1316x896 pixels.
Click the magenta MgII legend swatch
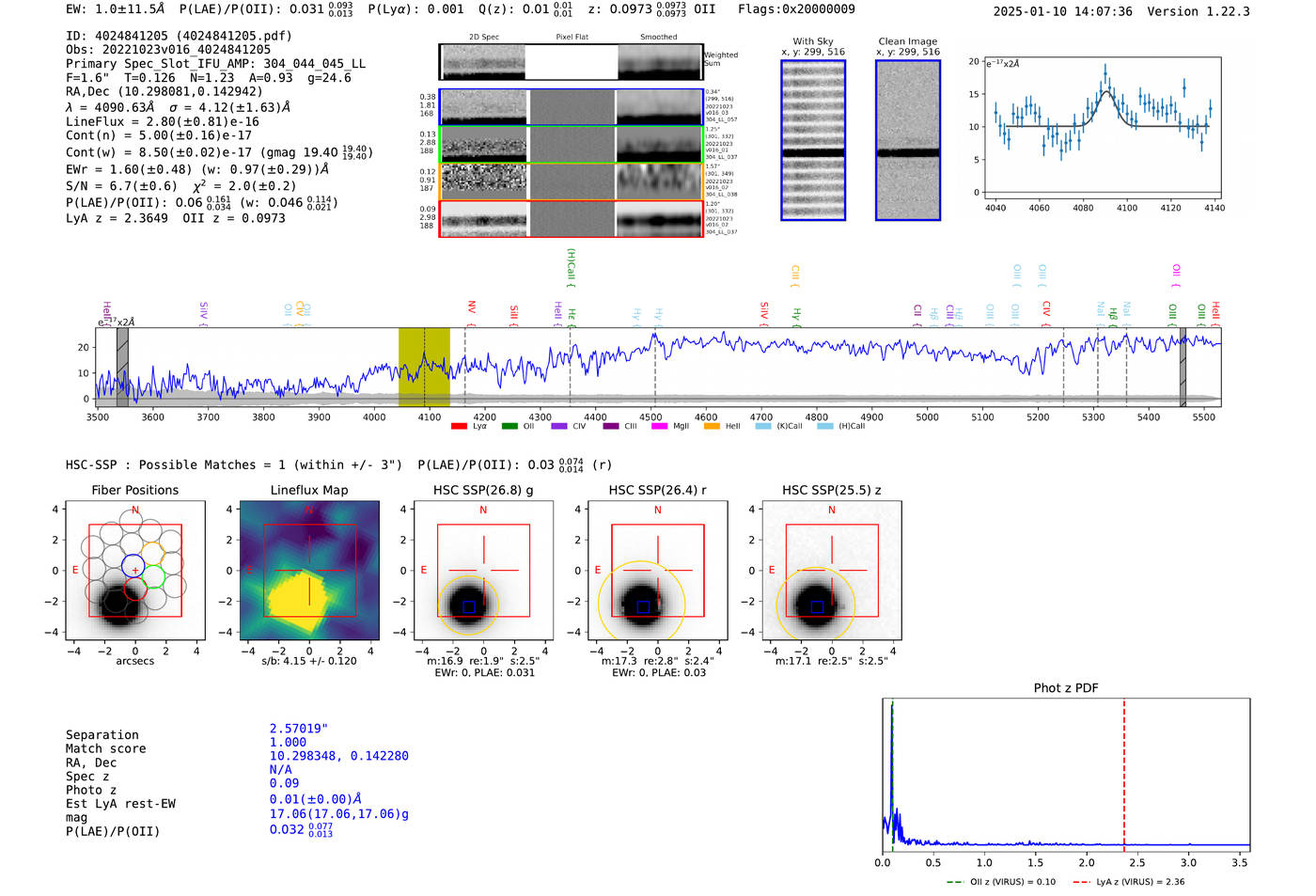tap(659, 427)
